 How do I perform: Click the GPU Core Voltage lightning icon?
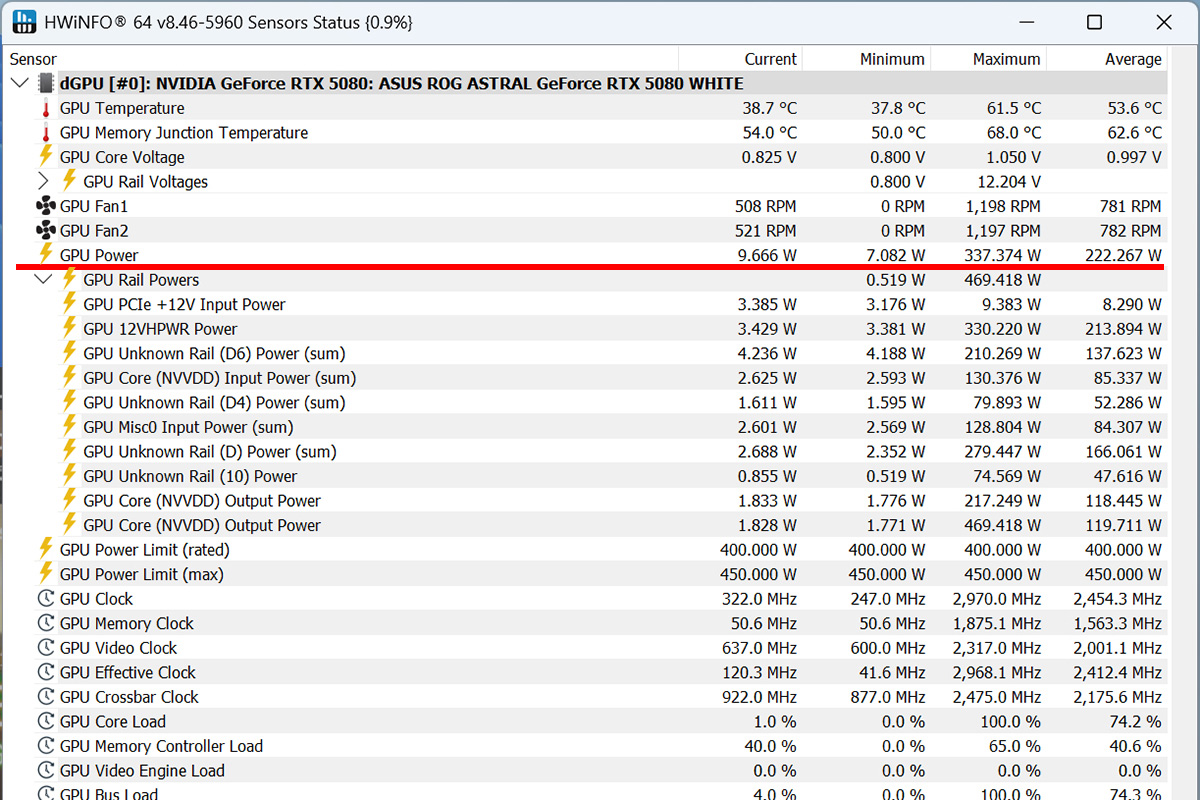(x=45, y=157)
